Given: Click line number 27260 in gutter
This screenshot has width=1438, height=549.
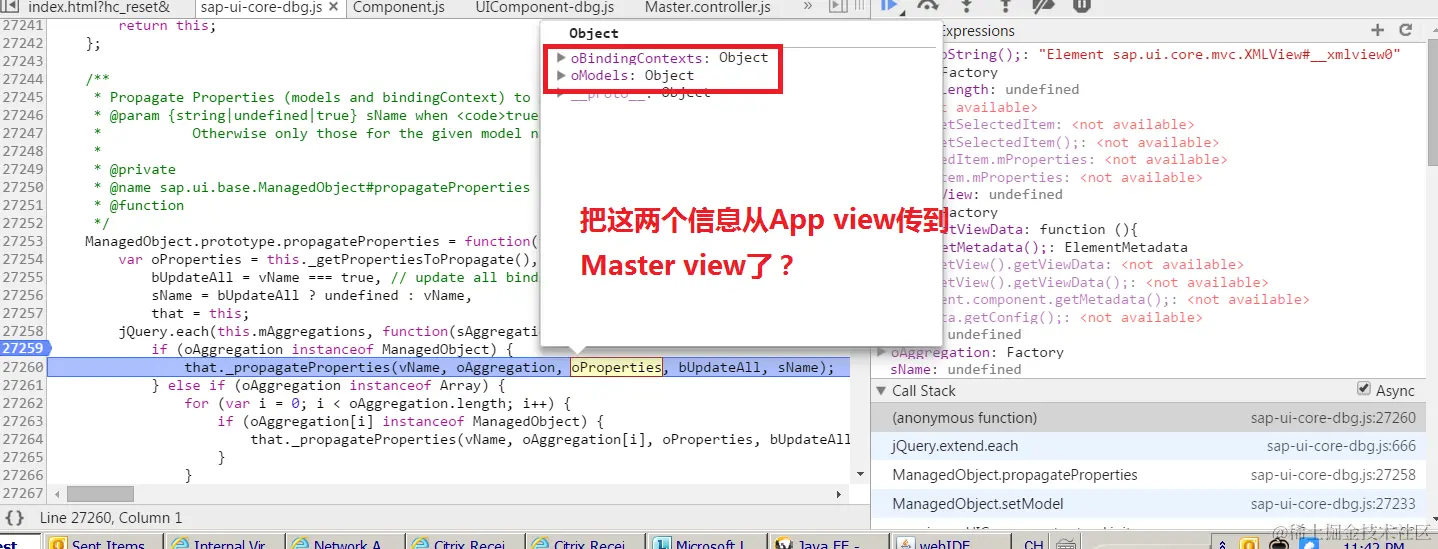Looking at the screenshot, I should pos(23,367).
